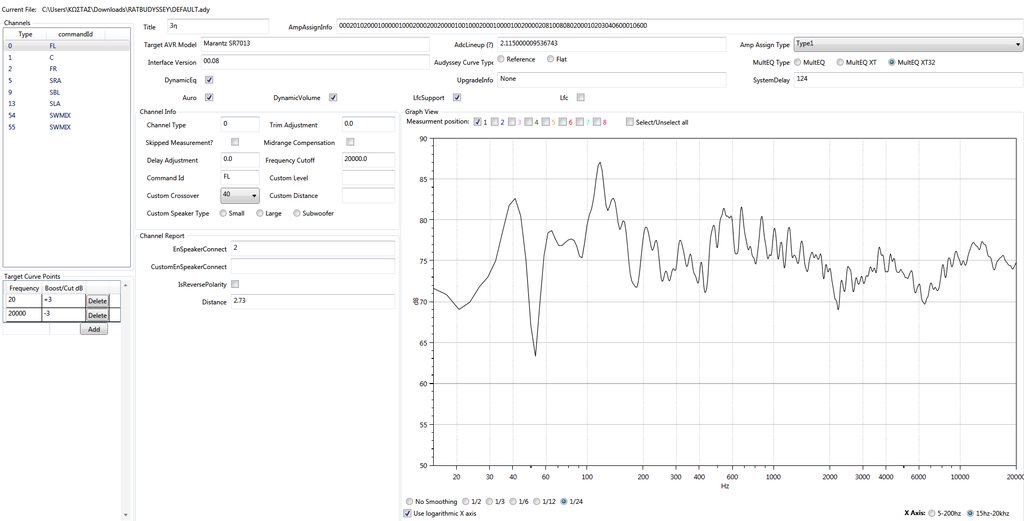Uncheck the DynamicVolume checkbox

point(333,98)
